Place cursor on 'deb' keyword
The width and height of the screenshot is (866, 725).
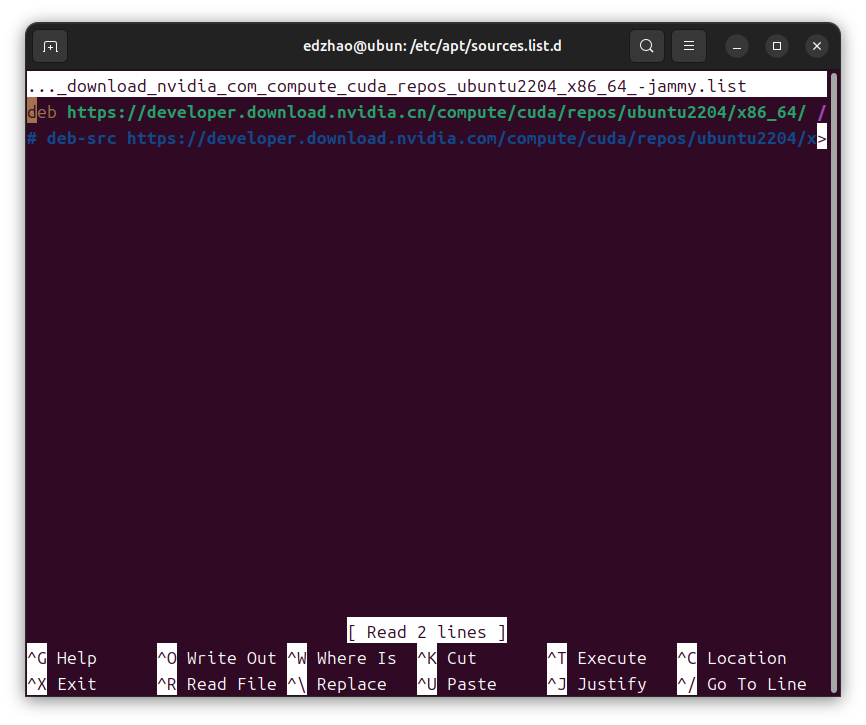(x=42, y=113)
